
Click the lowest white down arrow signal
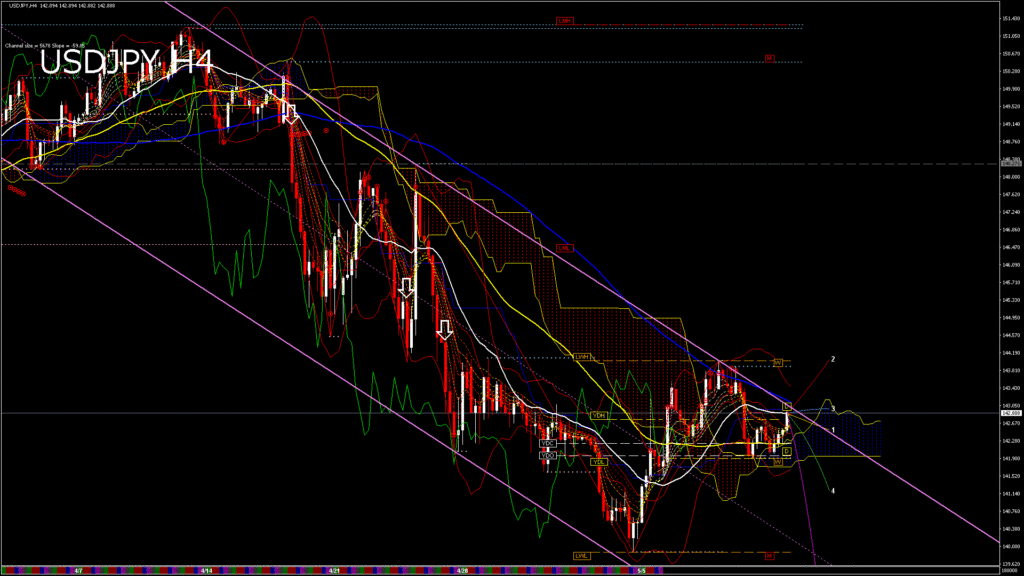[445, 329]
